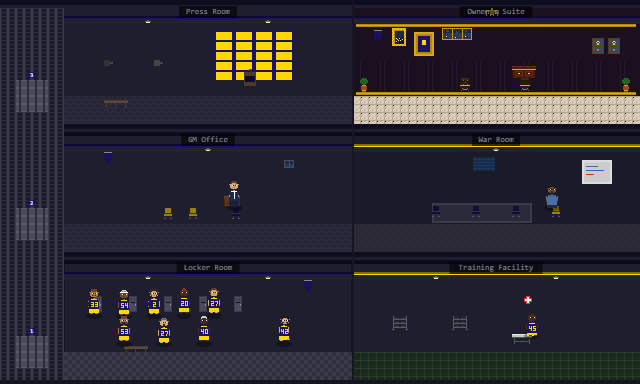Select player number 40
The image size is (640, 384).
(x=204, y=330)
